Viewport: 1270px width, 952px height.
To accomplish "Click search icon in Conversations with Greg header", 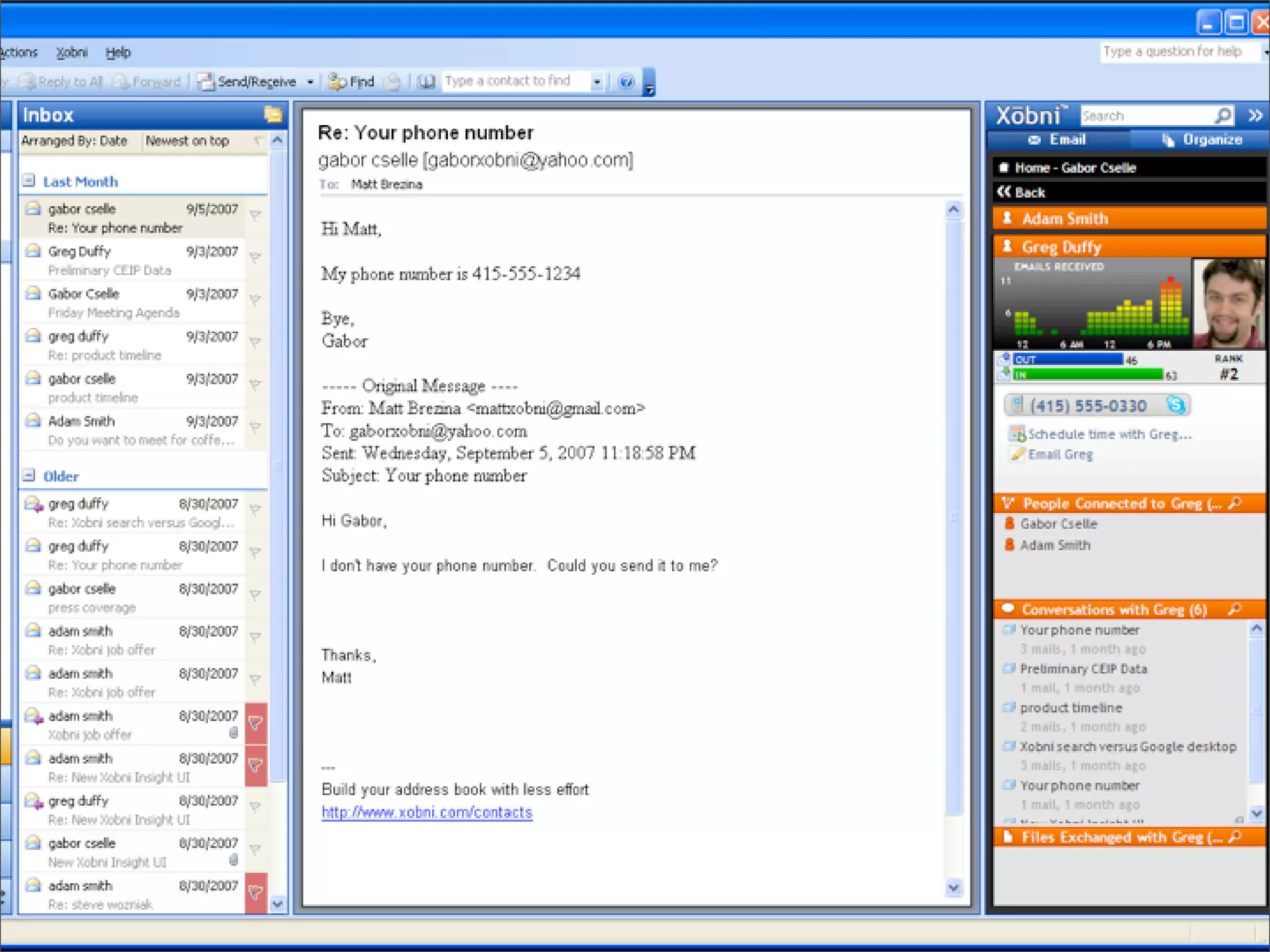I will pyautogui.click(x=1235, y=609).
